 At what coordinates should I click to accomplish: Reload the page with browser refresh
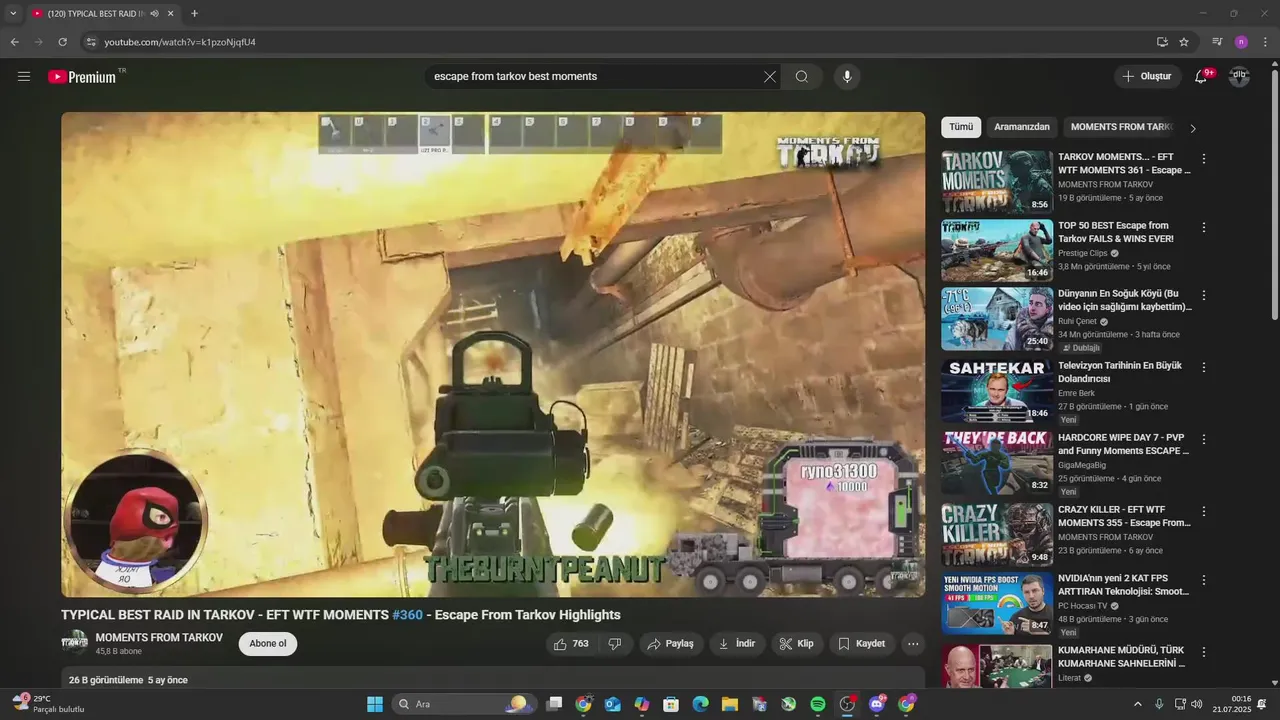(x=62, y=42)
